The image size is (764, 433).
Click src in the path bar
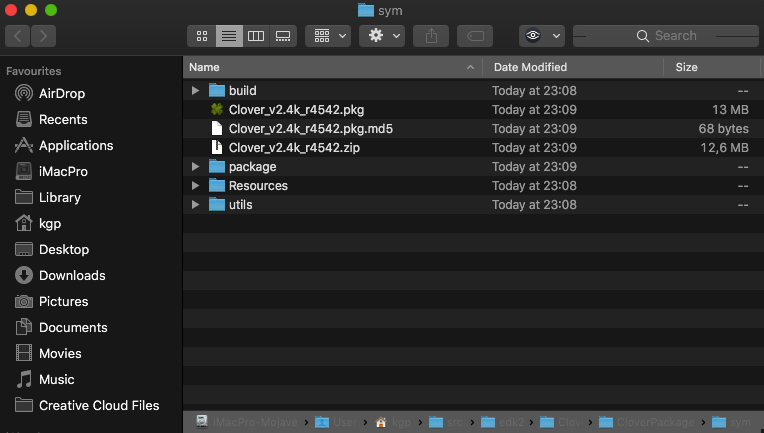(x=446, y=422)
